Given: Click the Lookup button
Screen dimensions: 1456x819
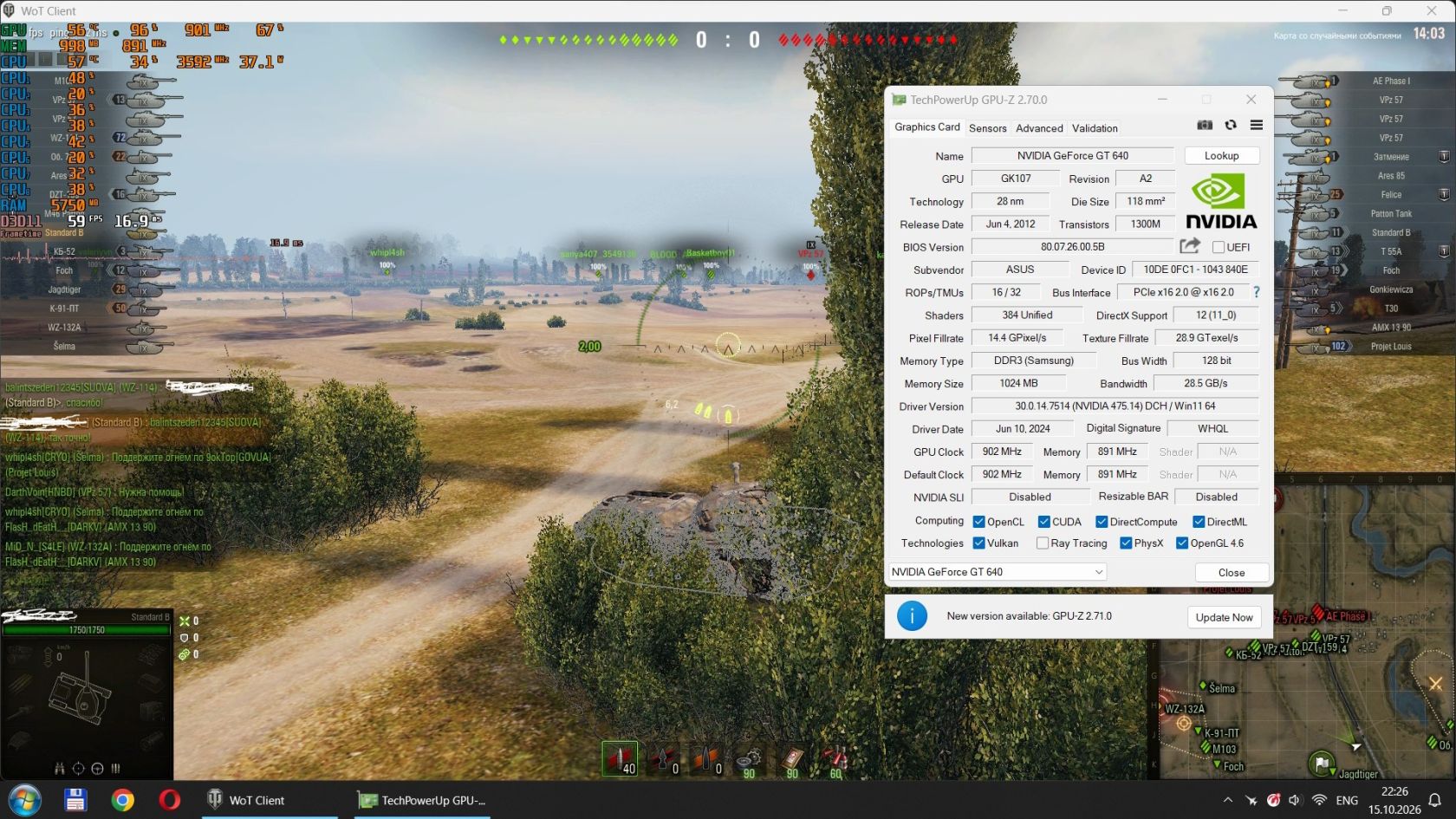Looking at the screenshot, I should coord(1222,156).
